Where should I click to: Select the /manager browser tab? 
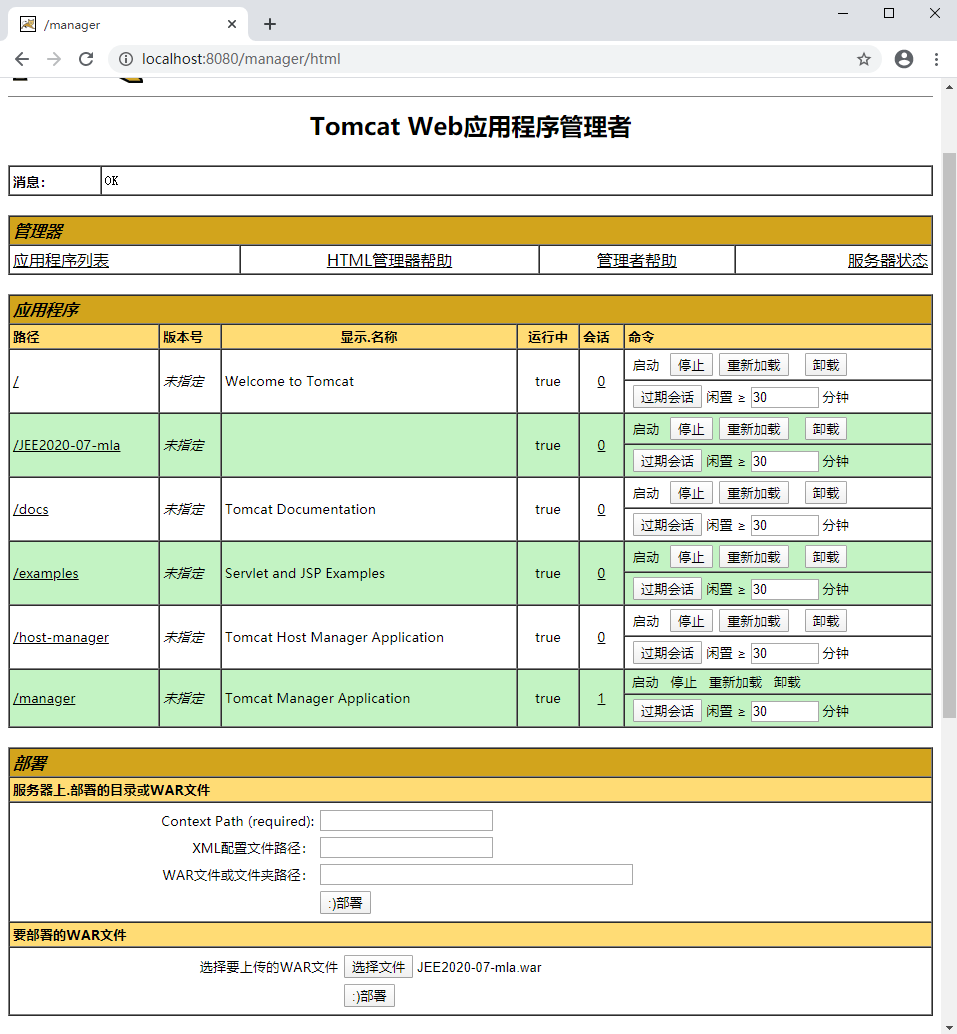128,24
